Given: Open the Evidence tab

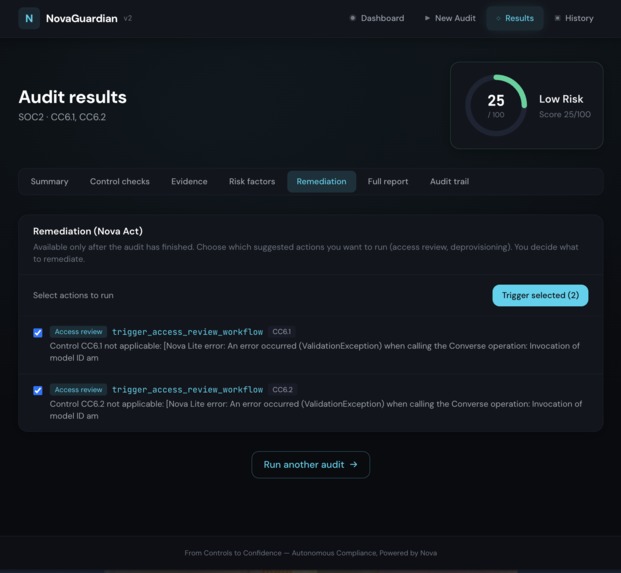Looking at the screenshot, I should coord(189,181).
